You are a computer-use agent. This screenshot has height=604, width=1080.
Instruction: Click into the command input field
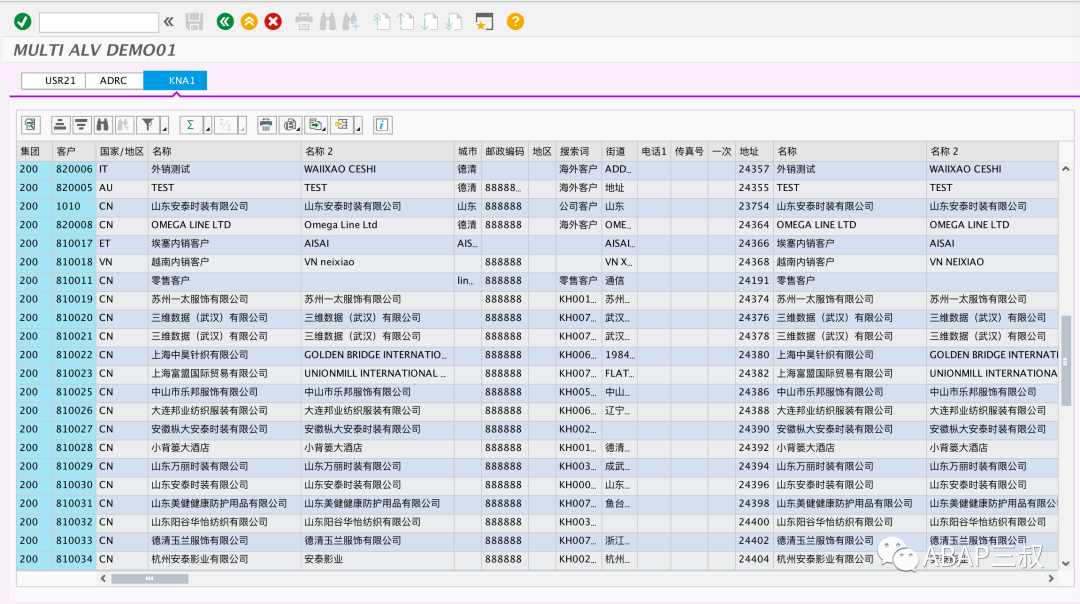coord(98,22)
